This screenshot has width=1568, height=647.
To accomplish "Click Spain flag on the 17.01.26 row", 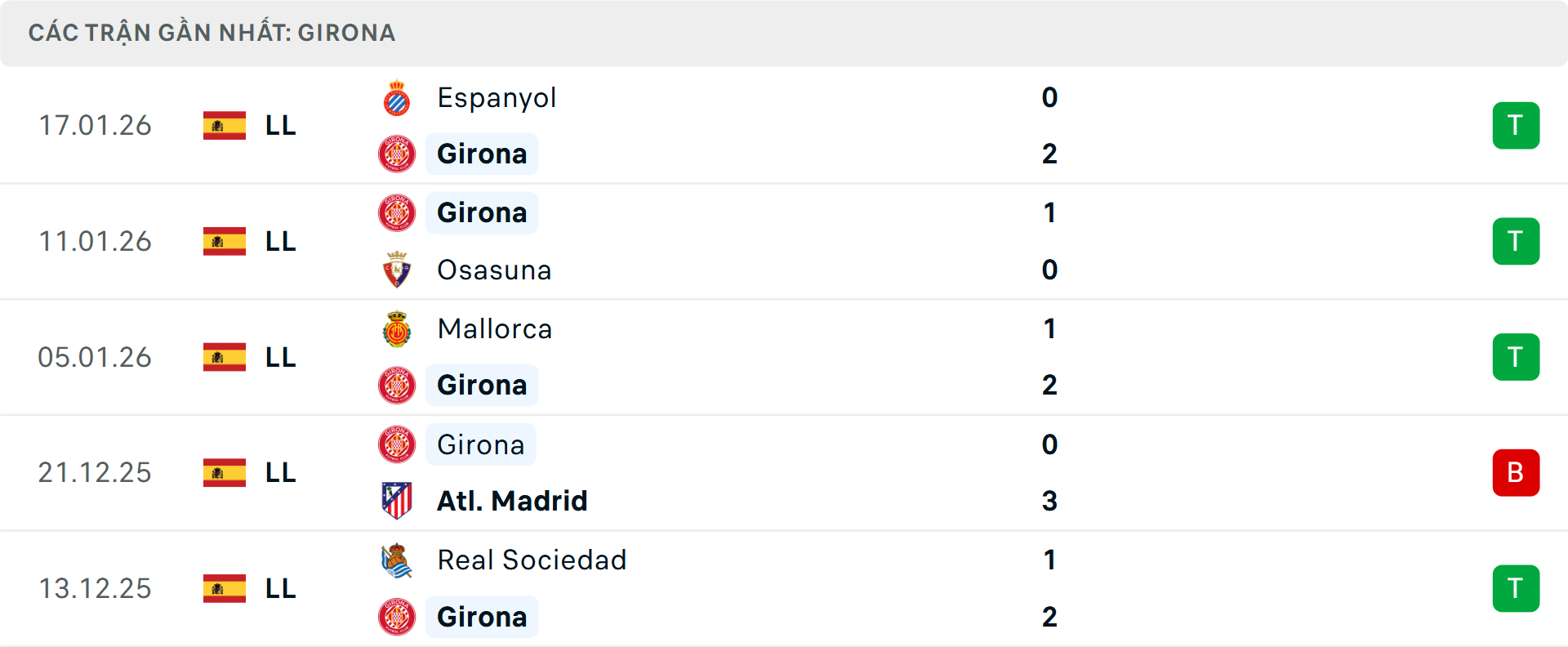I will 225,126.
